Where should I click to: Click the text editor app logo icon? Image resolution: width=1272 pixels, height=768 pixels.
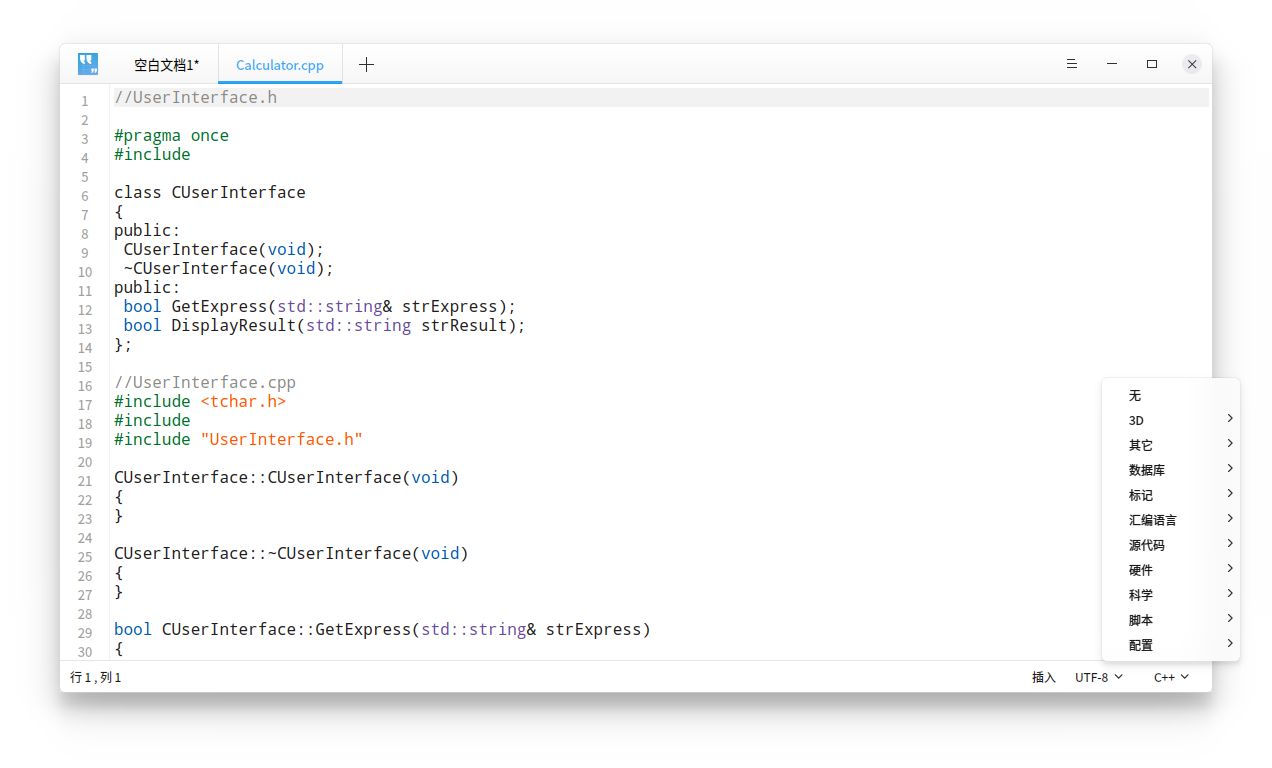tap(88, 64)
